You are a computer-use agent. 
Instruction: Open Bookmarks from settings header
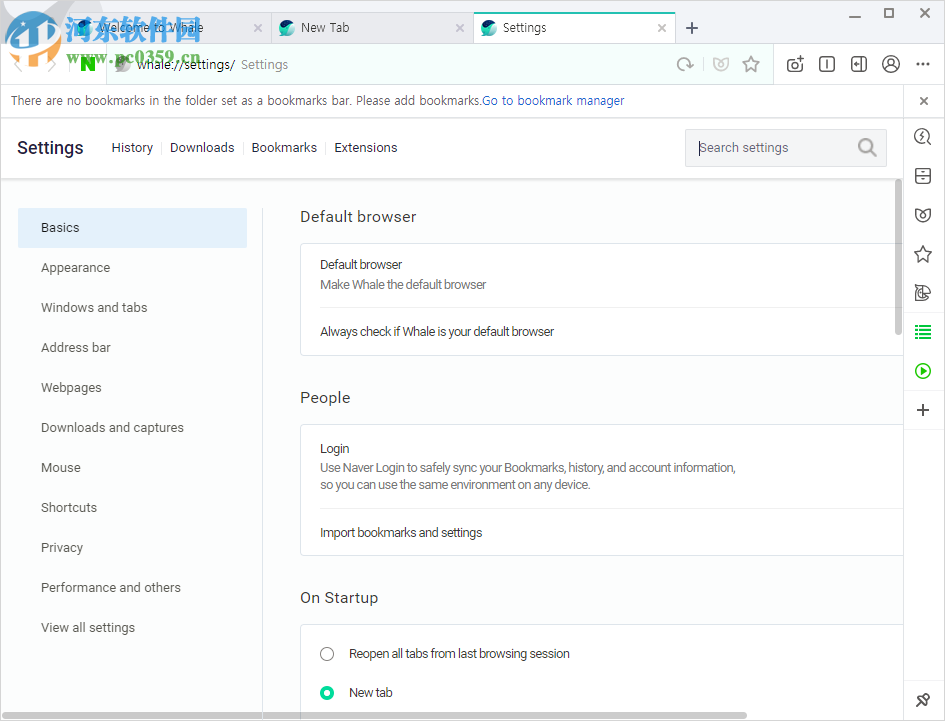tap(284, 148)
